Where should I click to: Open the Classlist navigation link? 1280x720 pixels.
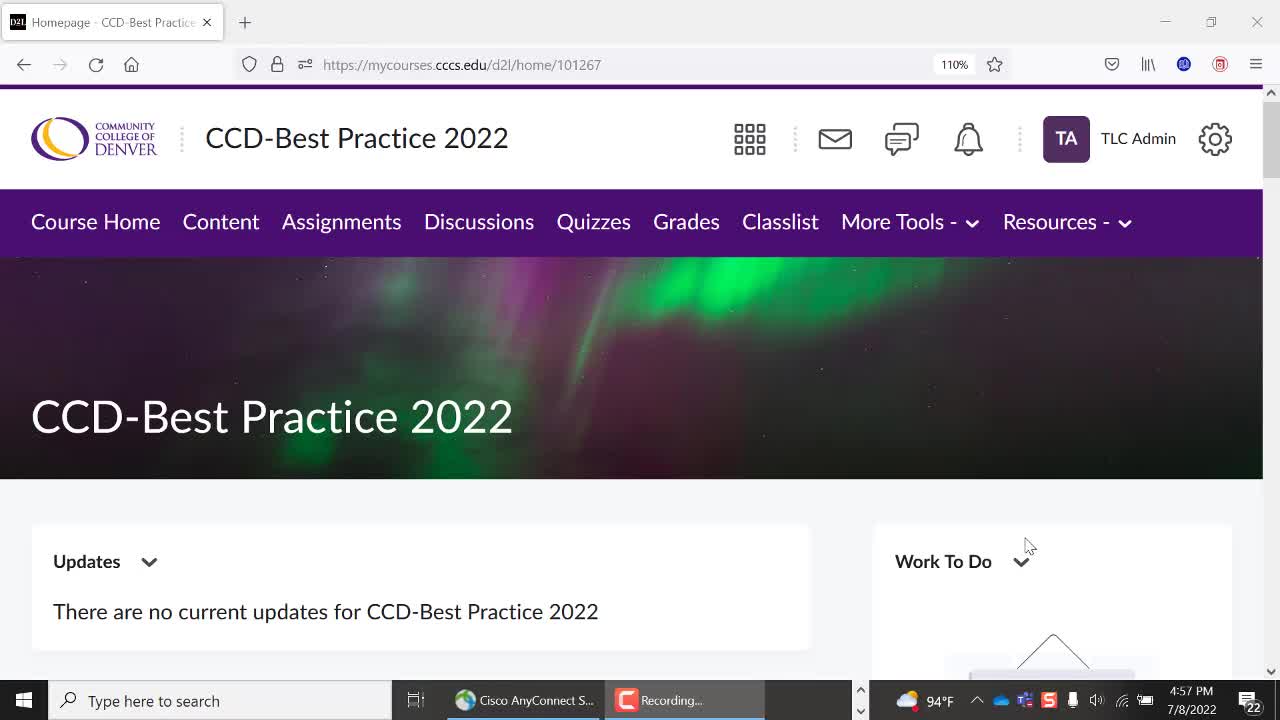(x=780, y=222)
